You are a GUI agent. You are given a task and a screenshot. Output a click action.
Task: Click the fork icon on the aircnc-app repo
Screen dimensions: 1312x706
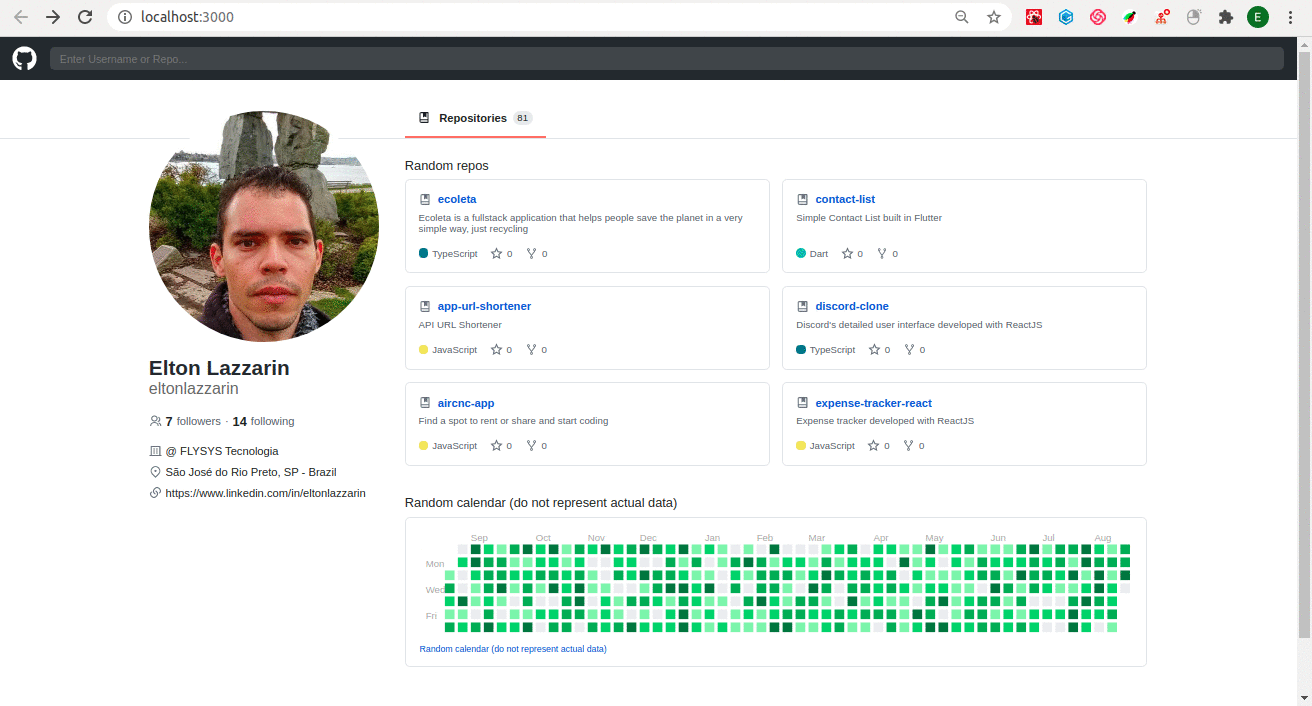(x=531, y=446)
